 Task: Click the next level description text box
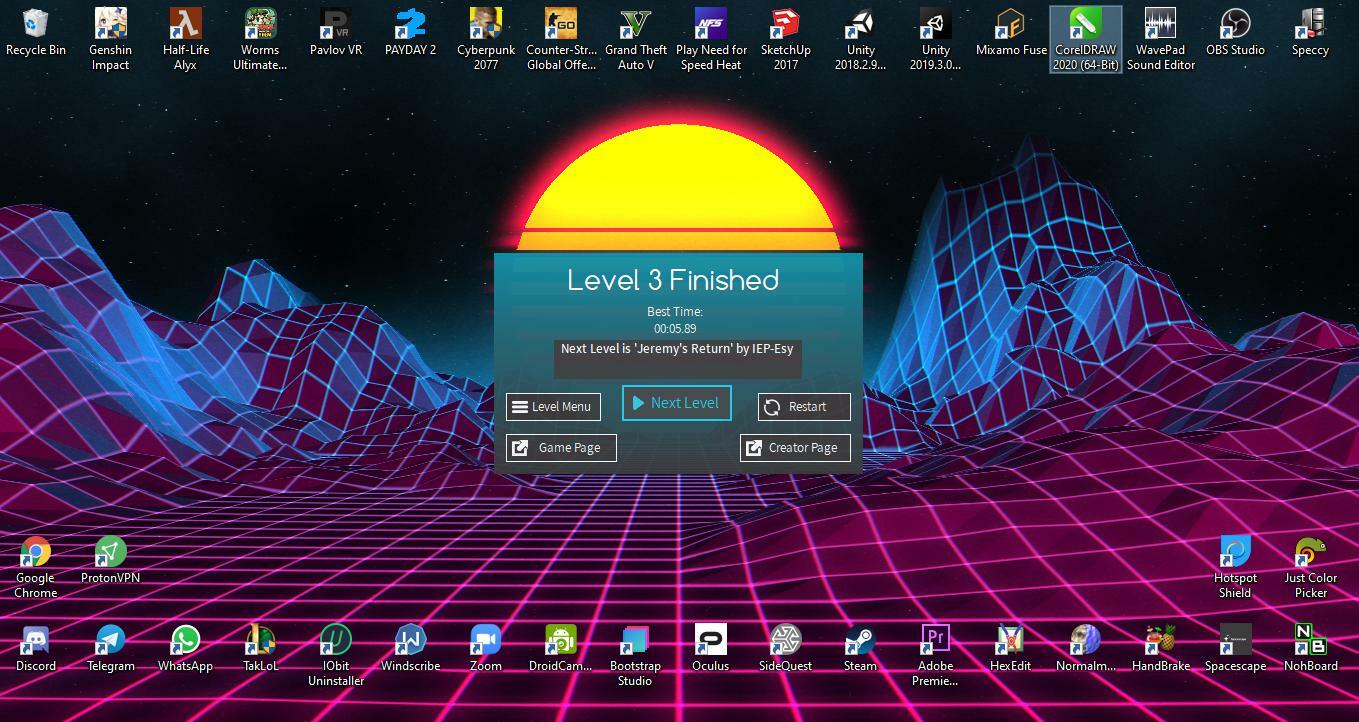point(678,359)
